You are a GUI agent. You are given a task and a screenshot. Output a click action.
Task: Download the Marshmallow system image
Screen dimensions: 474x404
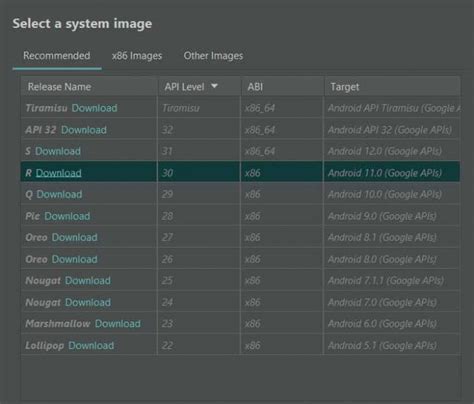[118, 323]
